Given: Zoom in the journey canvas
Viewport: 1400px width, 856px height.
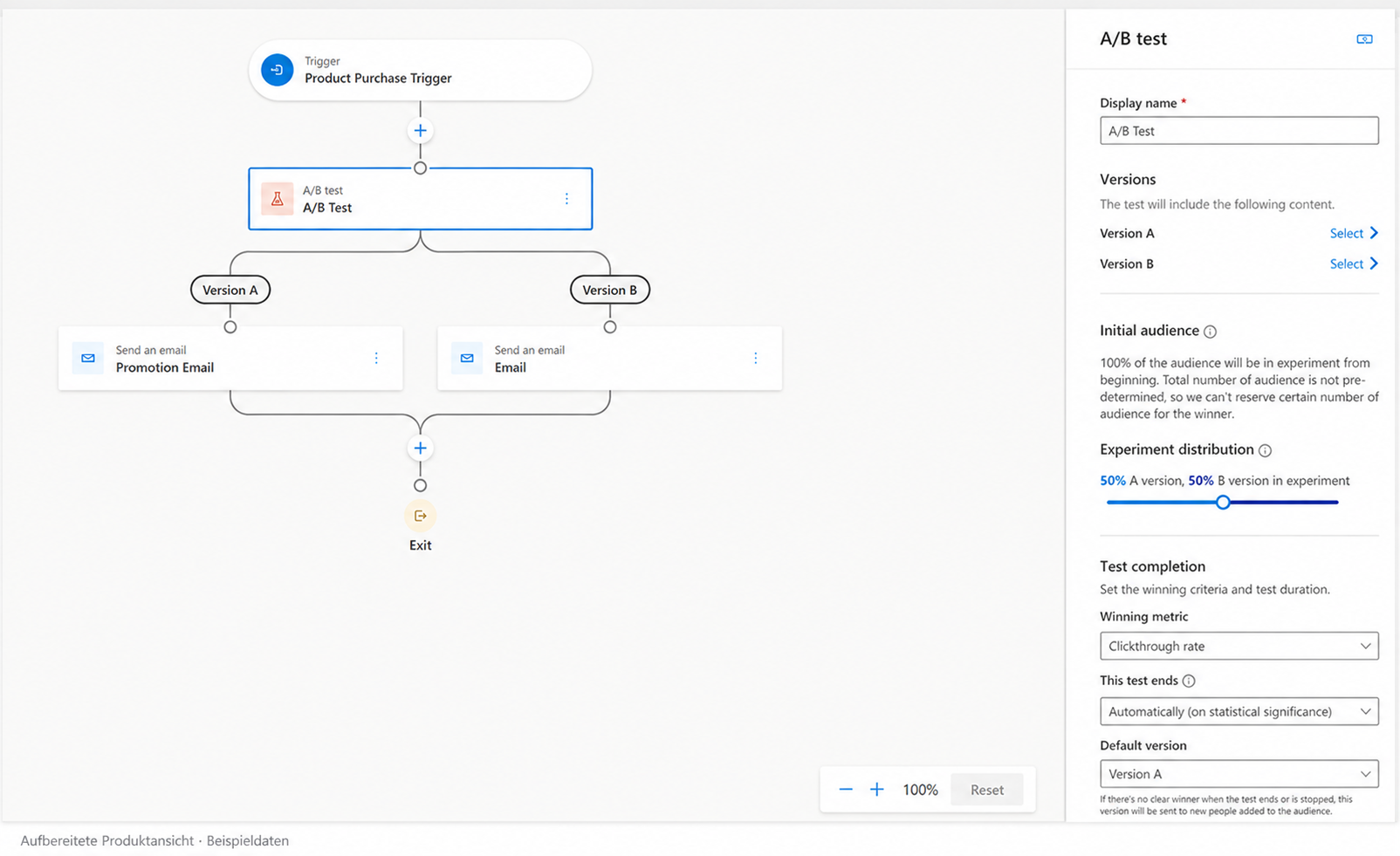Looking at the screenshot, I should 876,790.
